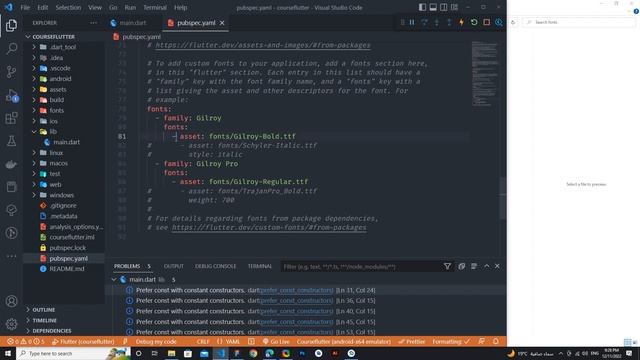The height and width of the screenshot is (360, 640).
Task: Open the Source Control view
Action: (11, 72)
